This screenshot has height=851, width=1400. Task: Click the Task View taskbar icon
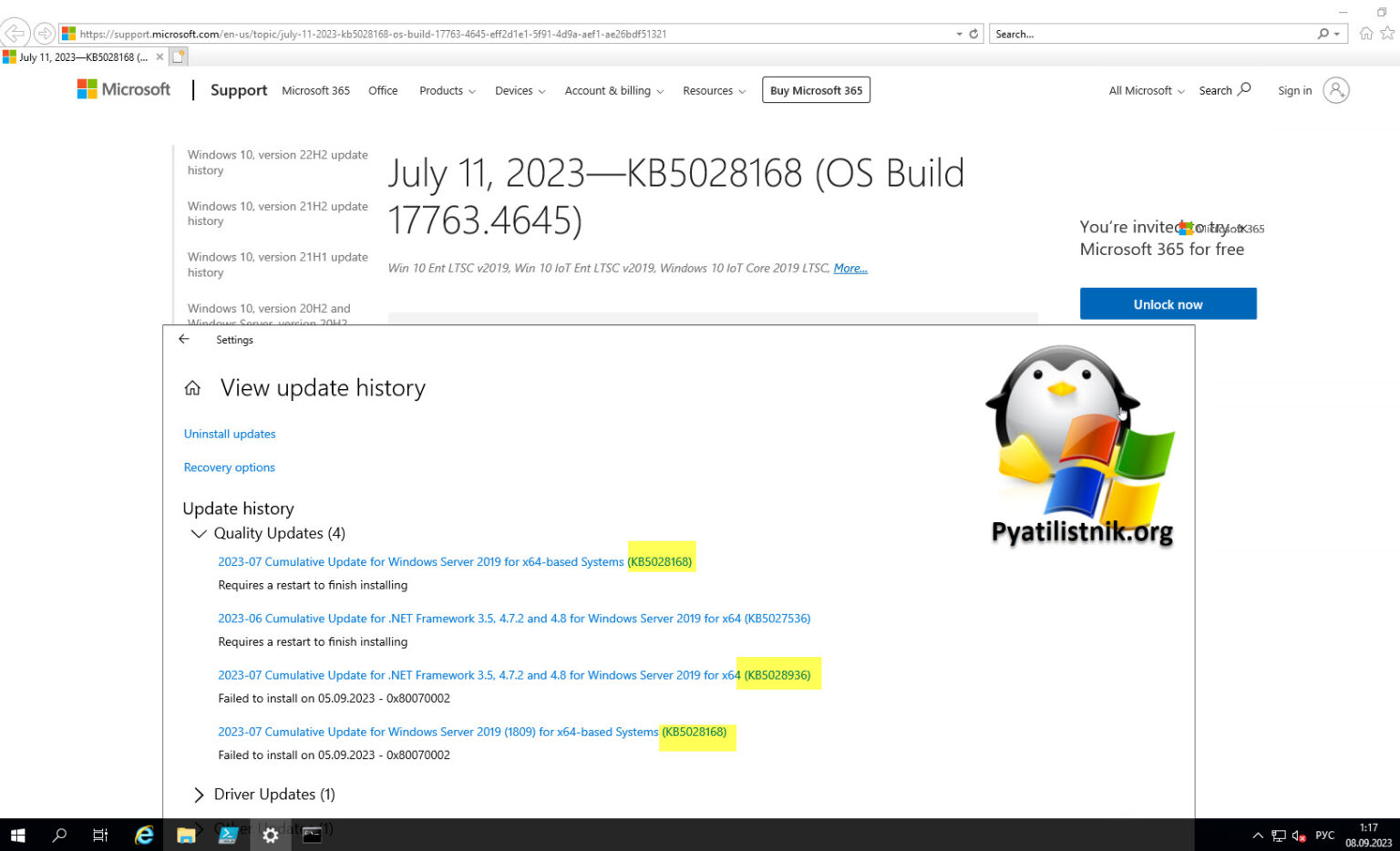pos(100,835)
